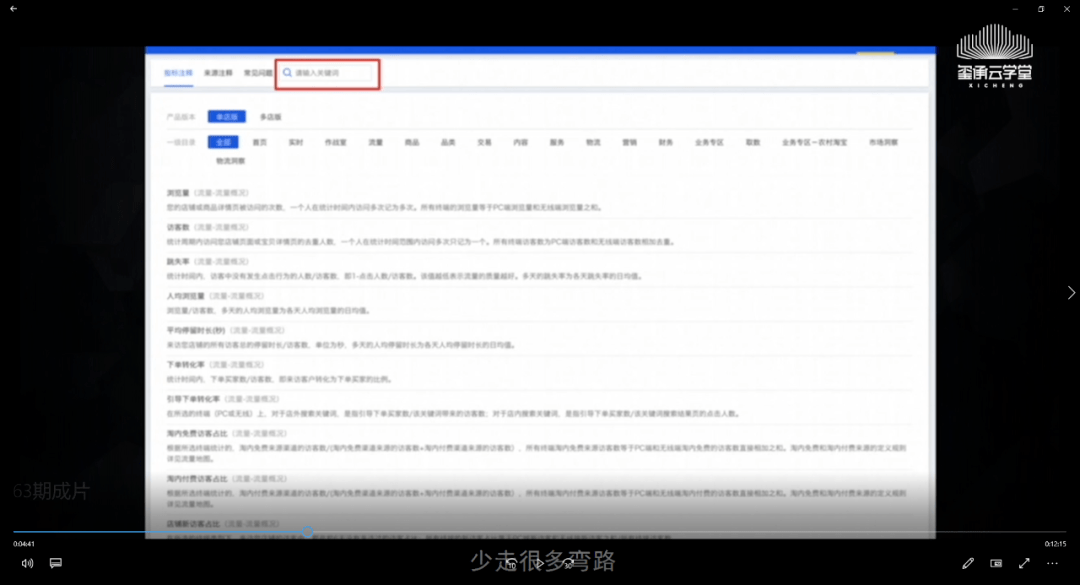Image resolution: width=1080 pixels, height=585 pixels.
Task: Skip back 10 seconds
Action: 511,564
